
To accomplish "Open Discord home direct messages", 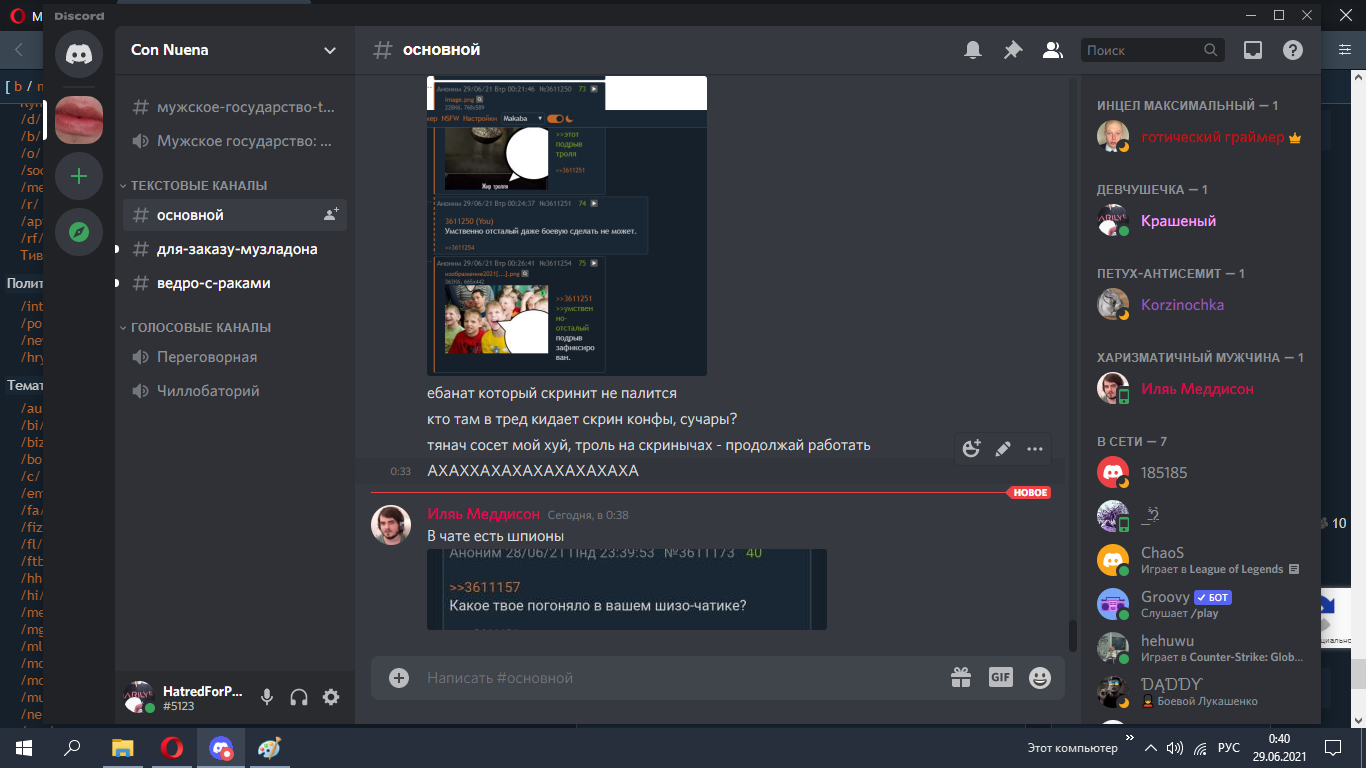I will [x=79, y=53].
